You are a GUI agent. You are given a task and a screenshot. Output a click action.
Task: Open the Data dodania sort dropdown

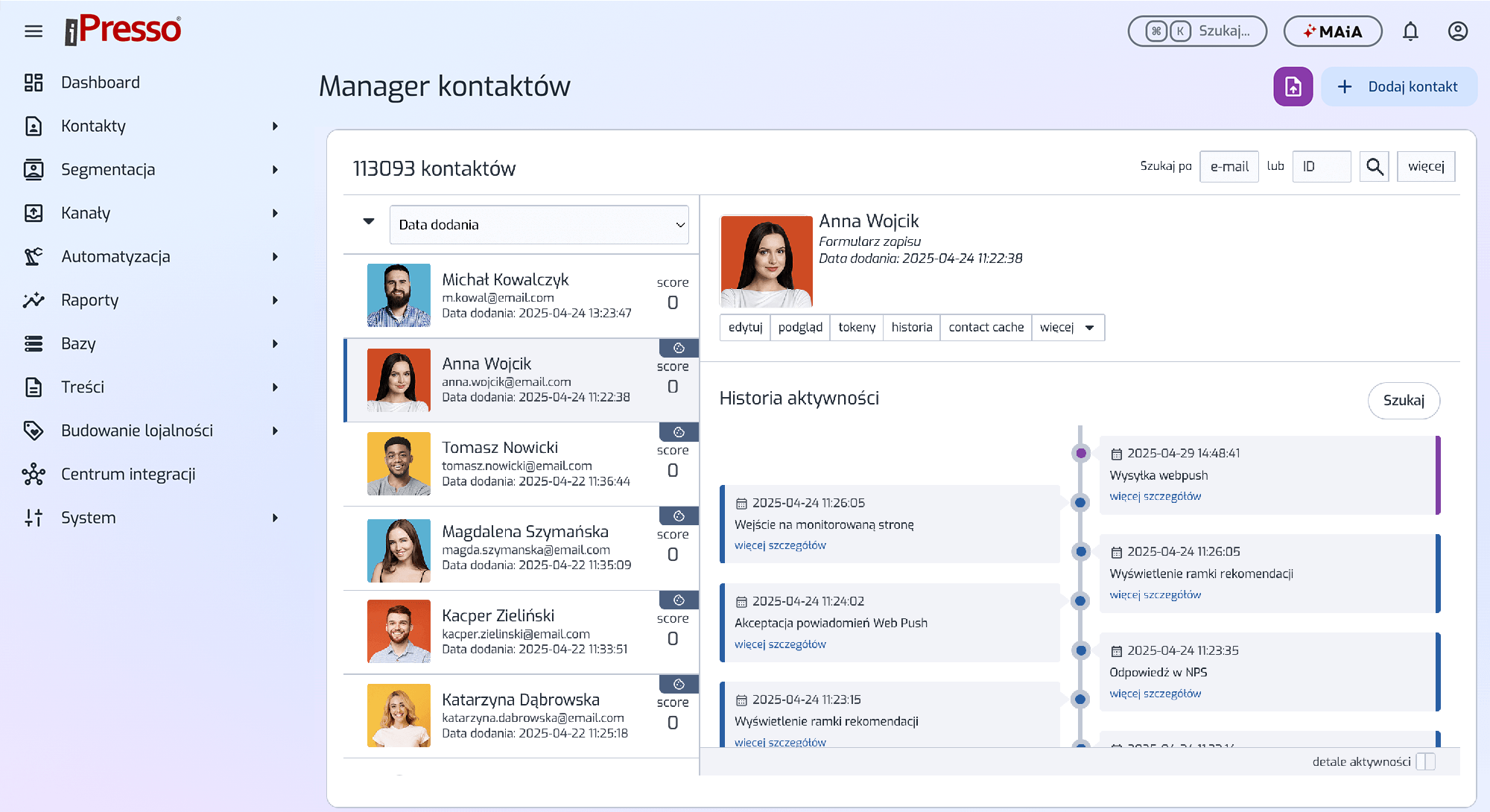[539, 225]
